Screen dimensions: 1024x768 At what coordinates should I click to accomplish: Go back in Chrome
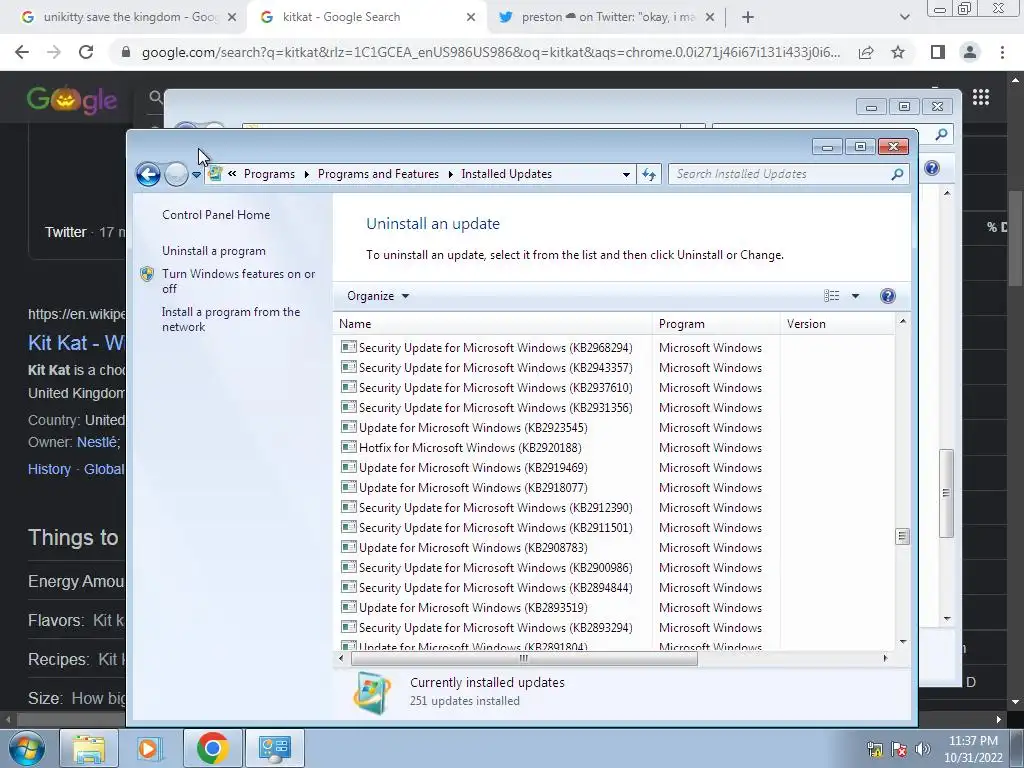pyautogui.click(x=22, y=52)
